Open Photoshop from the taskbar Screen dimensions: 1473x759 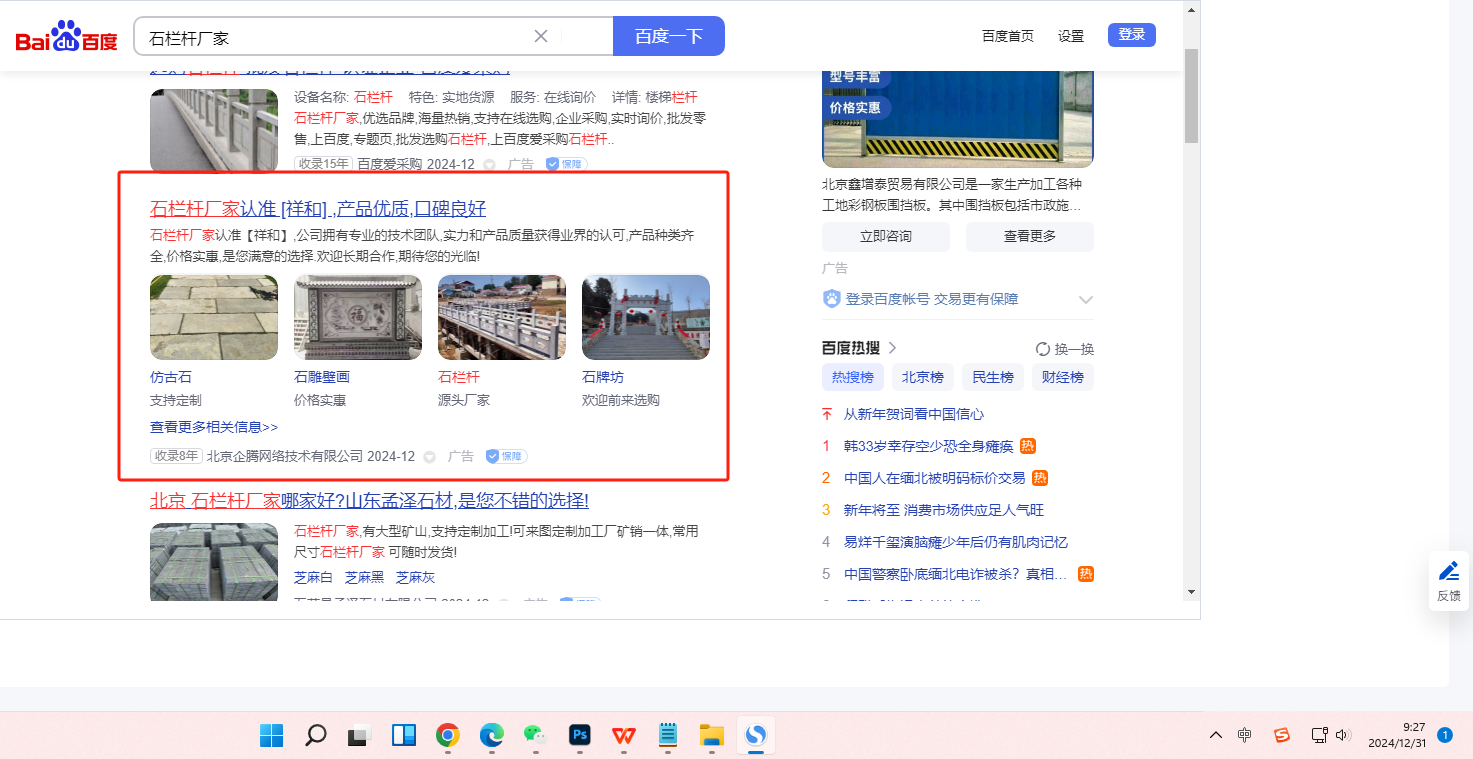[x=580, y=736]
